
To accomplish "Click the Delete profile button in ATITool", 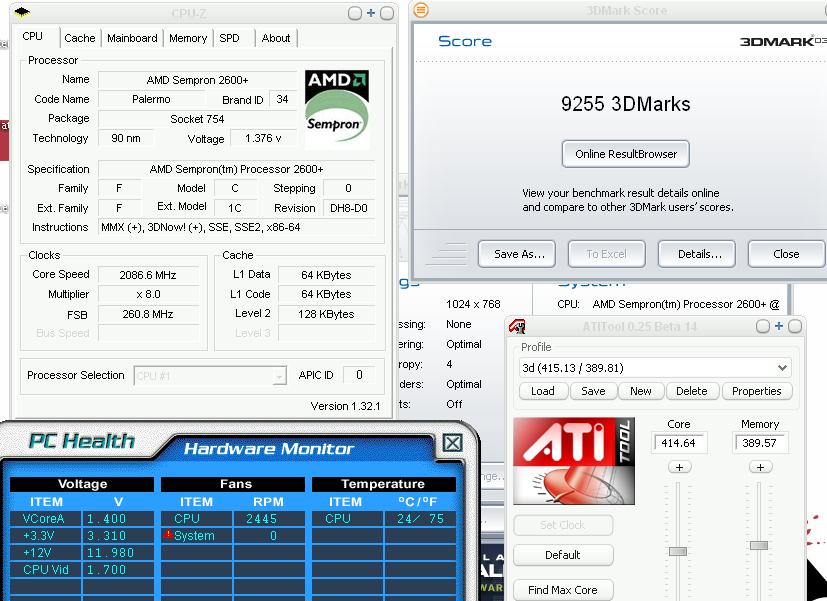I will [691, 391].
